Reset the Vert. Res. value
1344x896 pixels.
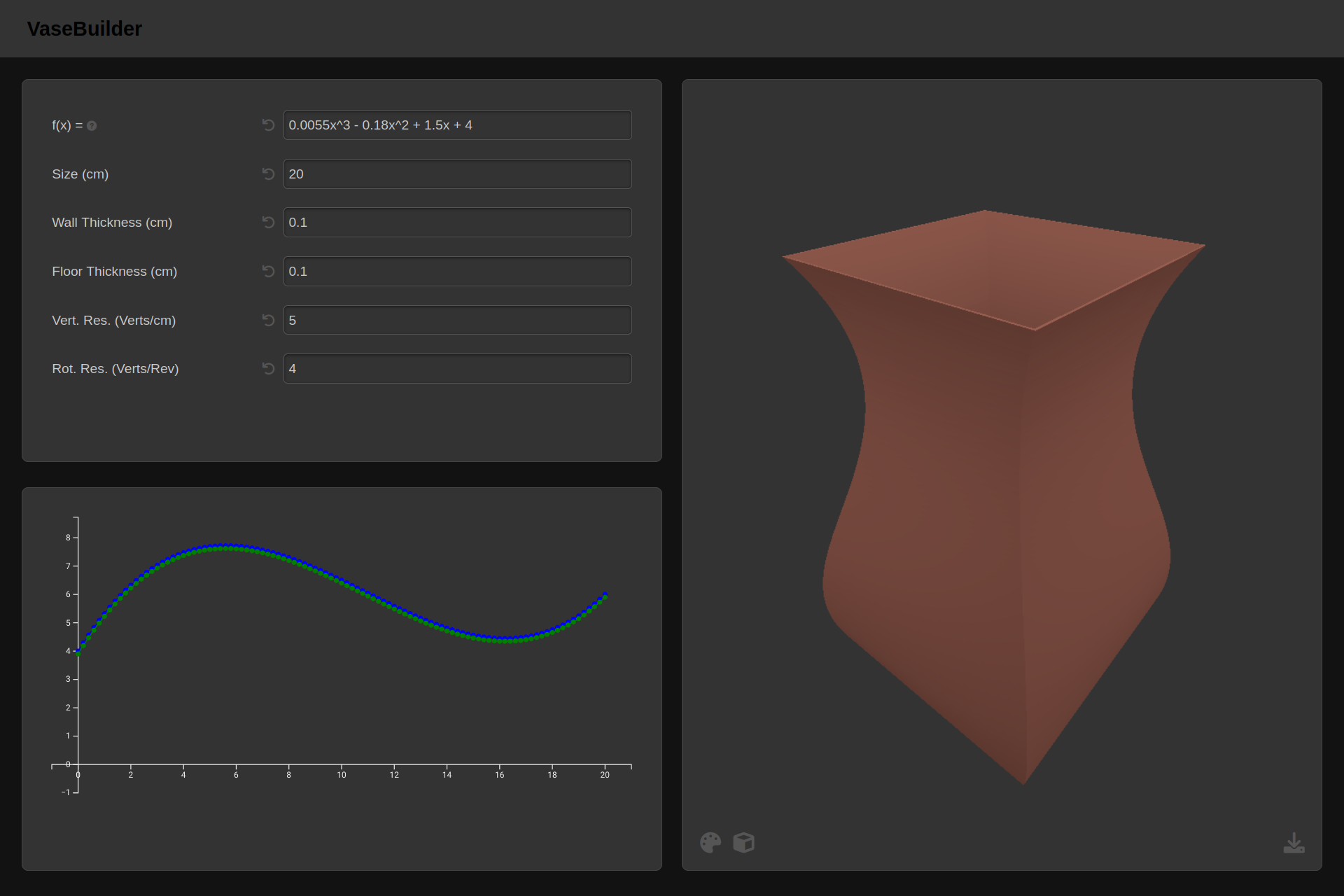pos(268,320)
